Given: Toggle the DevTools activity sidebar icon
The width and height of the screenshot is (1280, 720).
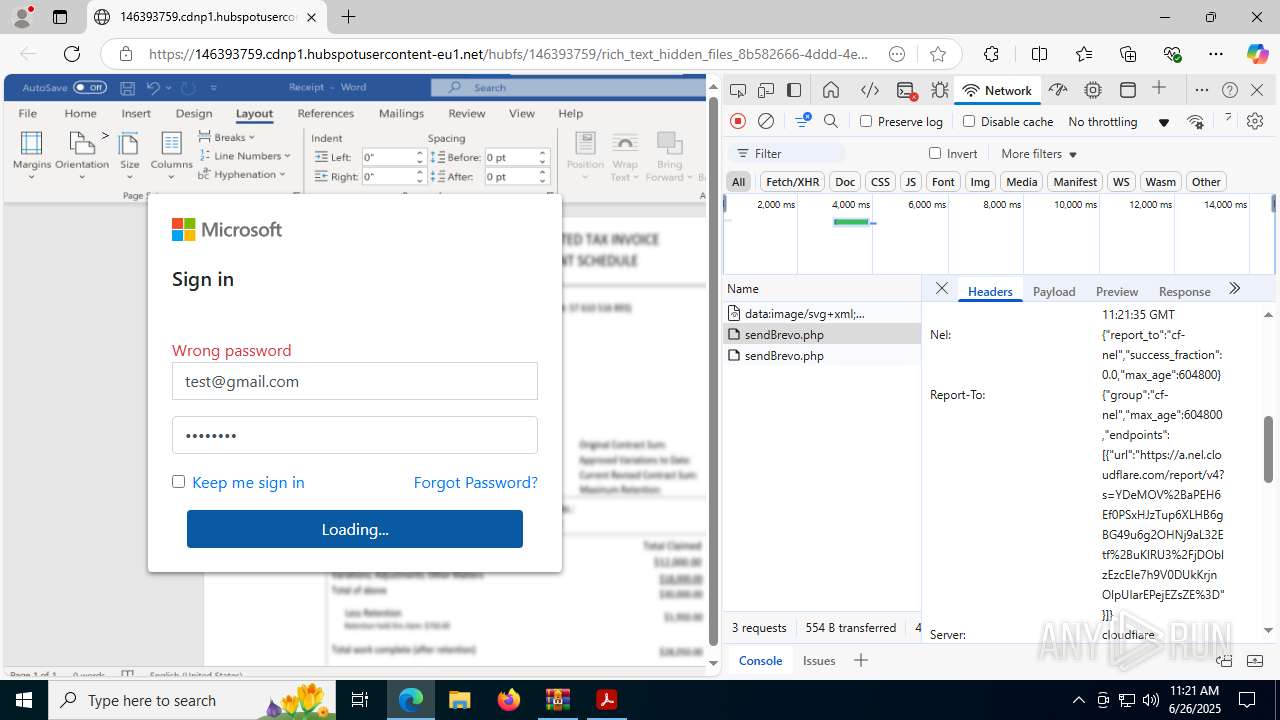Looking at the screenshot, I should [x=794, y=90].
